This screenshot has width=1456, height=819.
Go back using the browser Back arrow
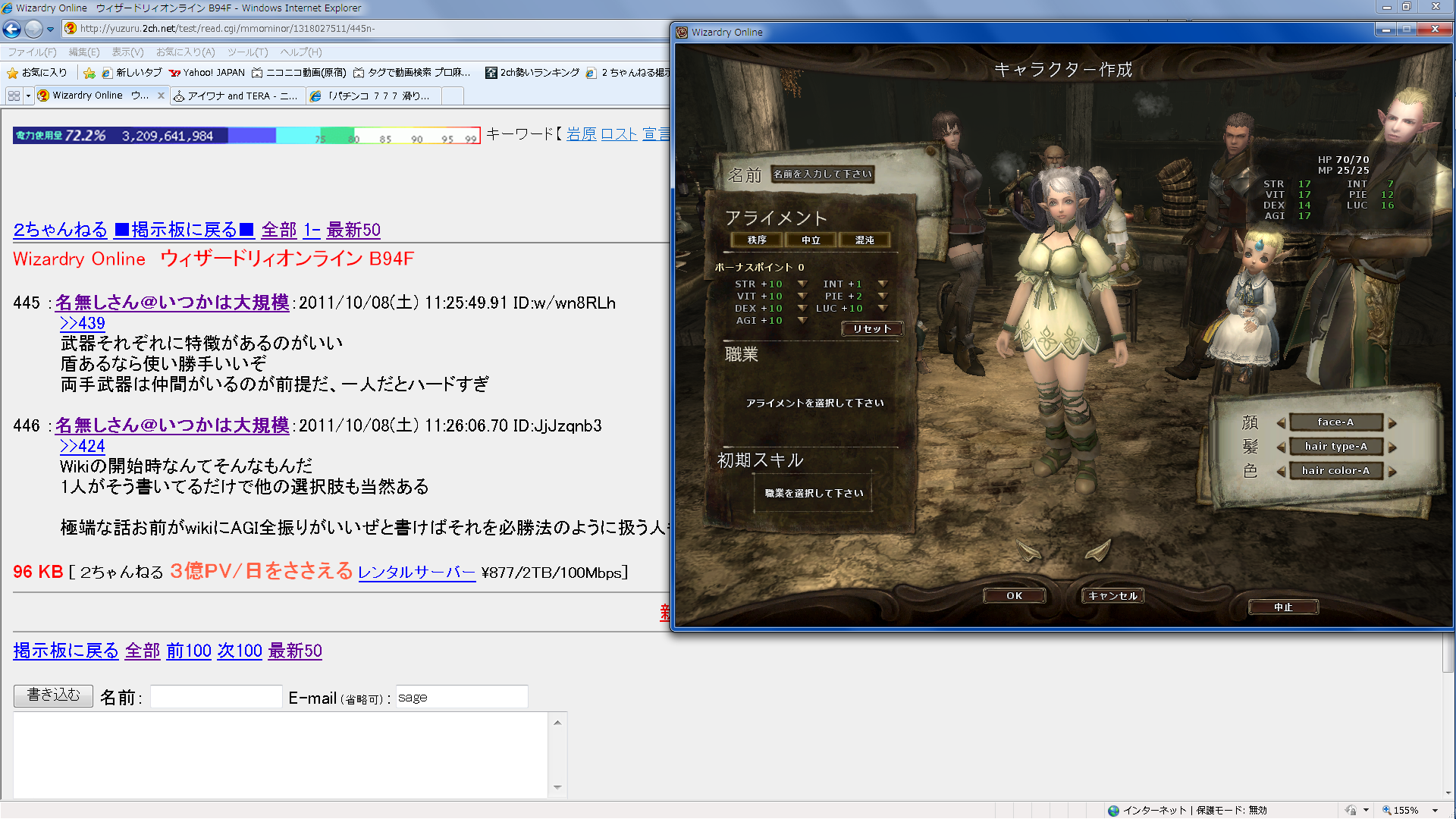click(x=11, y=29)
